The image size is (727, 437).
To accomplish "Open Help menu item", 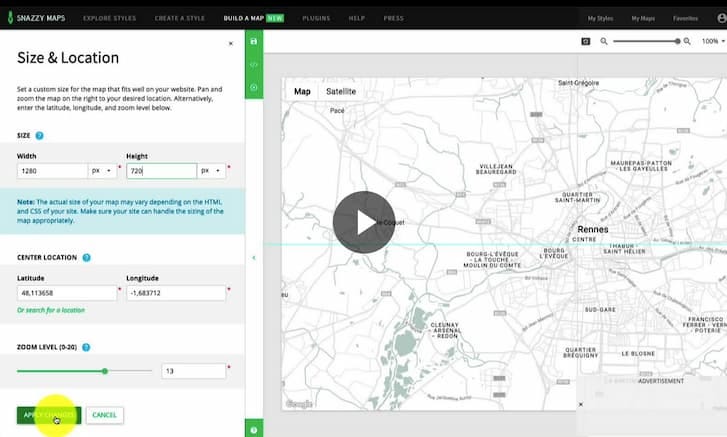I will 357,18.
